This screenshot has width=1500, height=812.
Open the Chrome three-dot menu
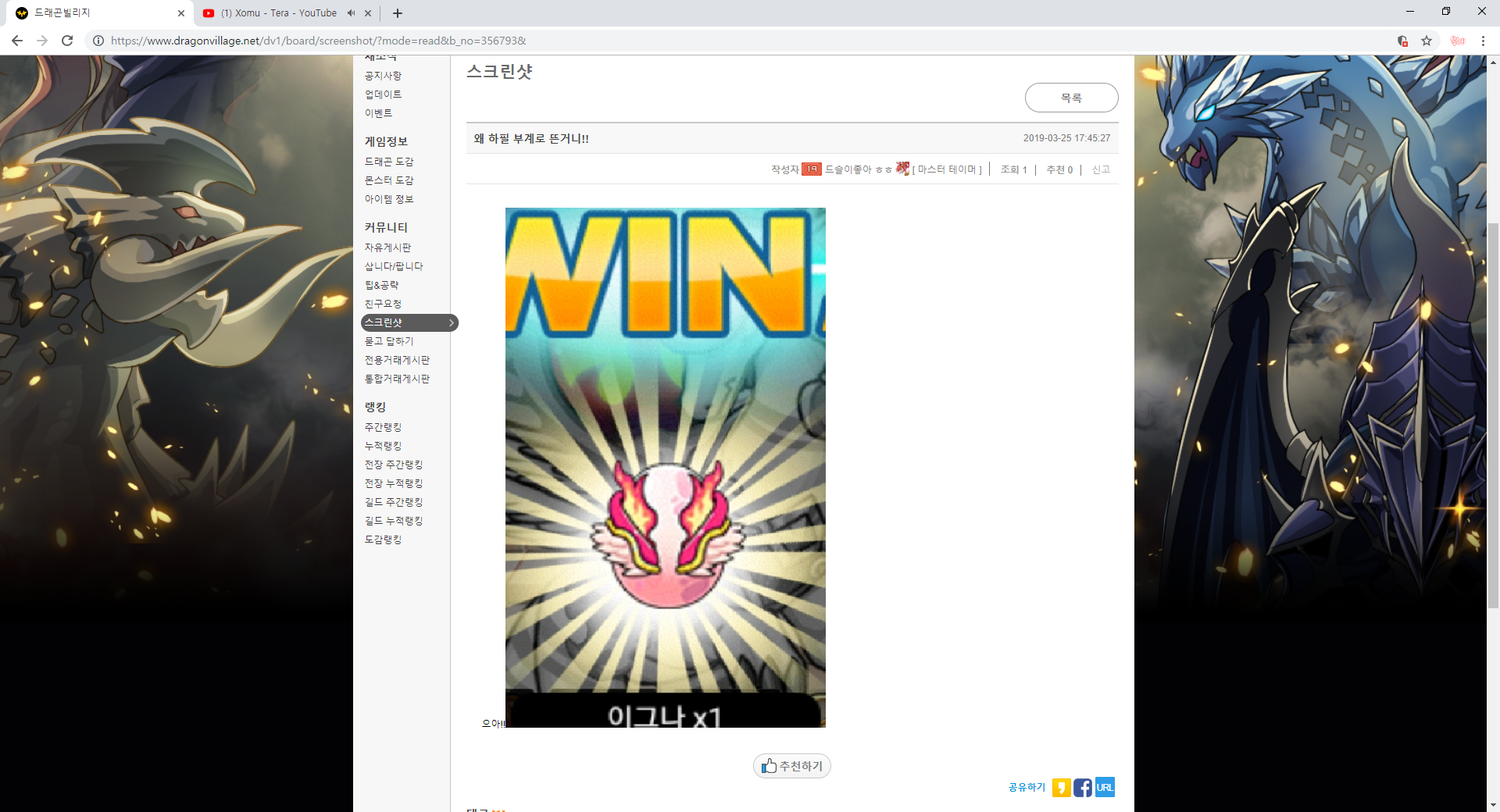click(x=1483, y=41)
